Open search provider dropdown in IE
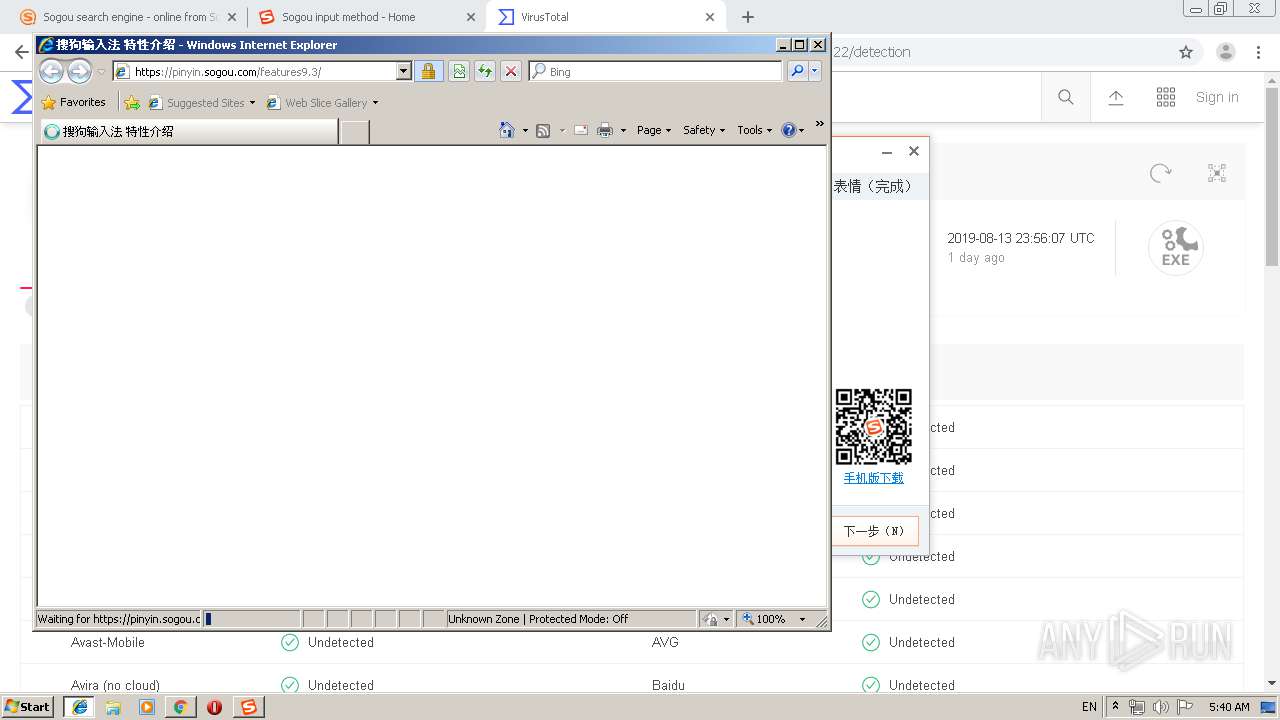This screenshot has width=1280, height=720. tap(815, 71)
